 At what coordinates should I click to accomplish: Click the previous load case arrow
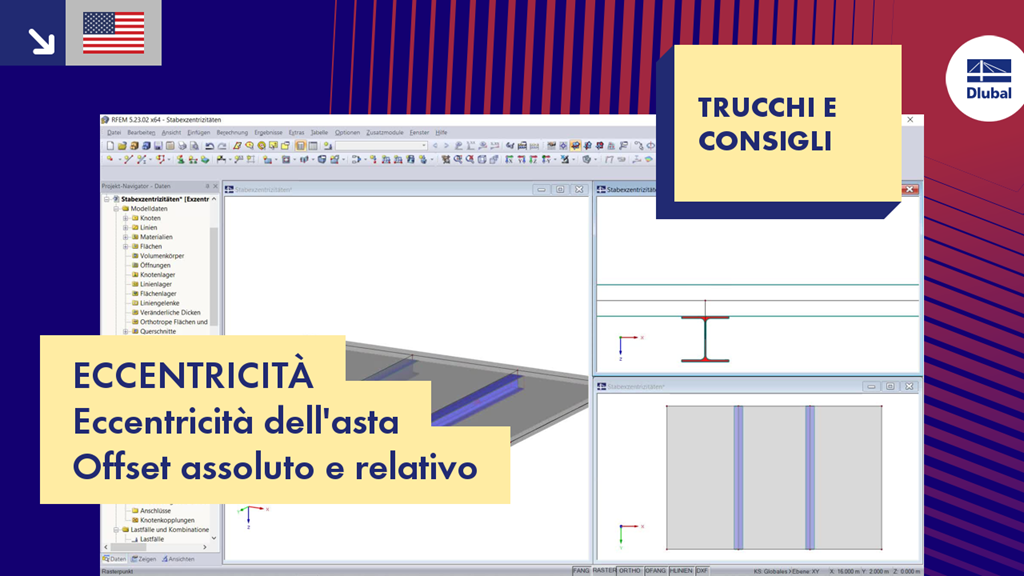point(436,146)
